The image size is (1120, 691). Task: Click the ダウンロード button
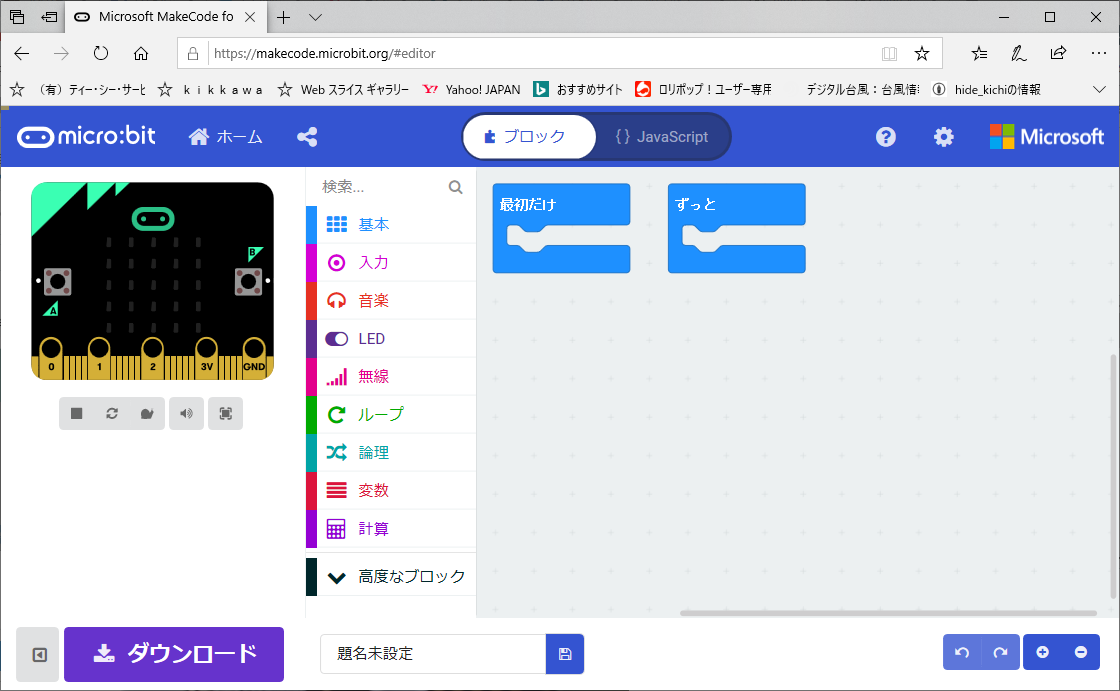point(174,654)
